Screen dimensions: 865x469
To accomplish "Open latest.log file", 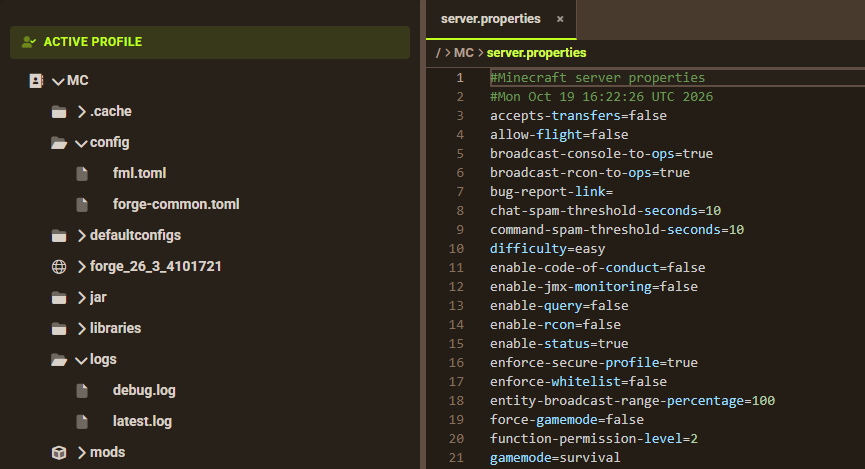I will pyautogui.click(x=142, y=421).
